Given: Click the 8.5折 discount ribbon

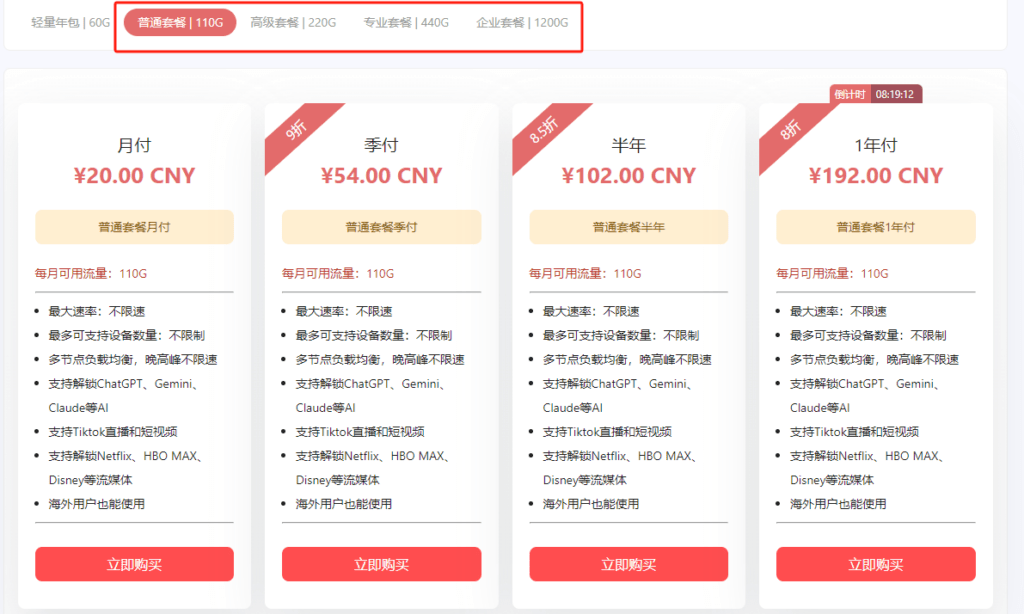Looking at the screenshot, I should coord(543,130).
